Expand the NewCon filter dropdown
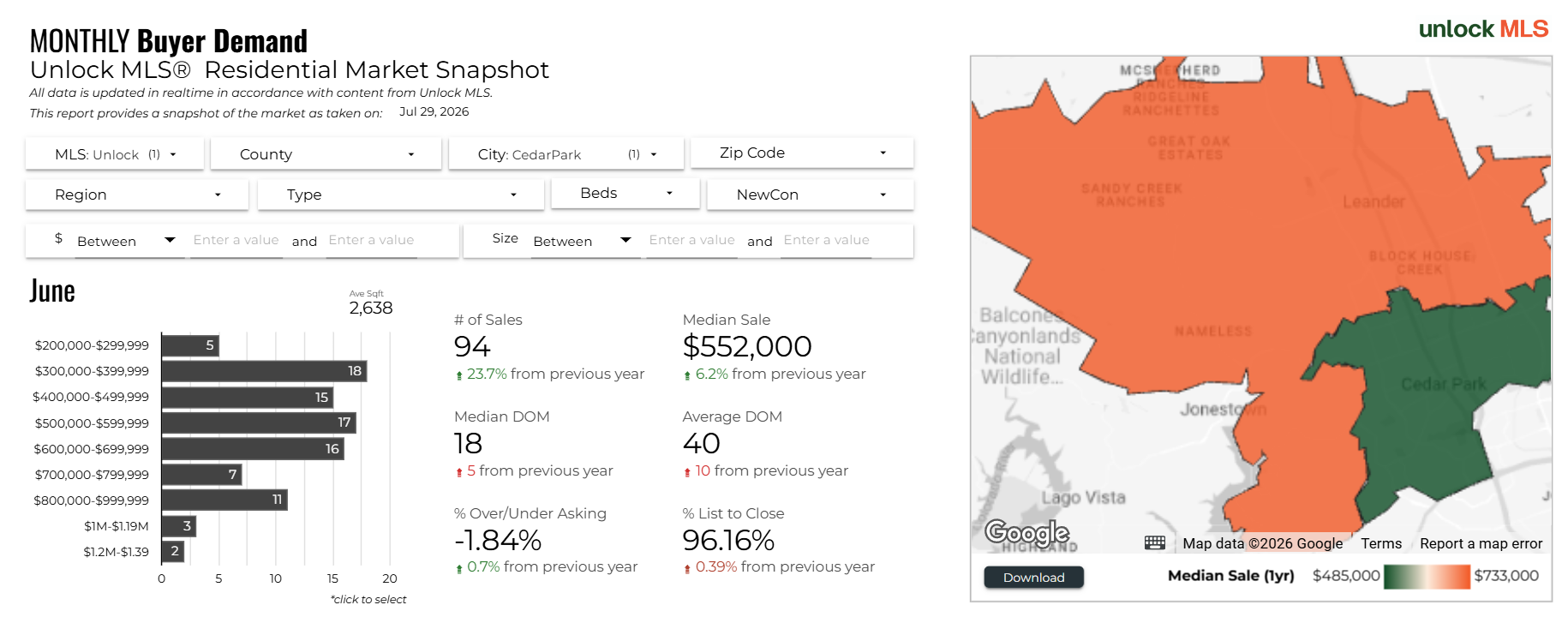 pyautogui.click(x=811, y=195)
